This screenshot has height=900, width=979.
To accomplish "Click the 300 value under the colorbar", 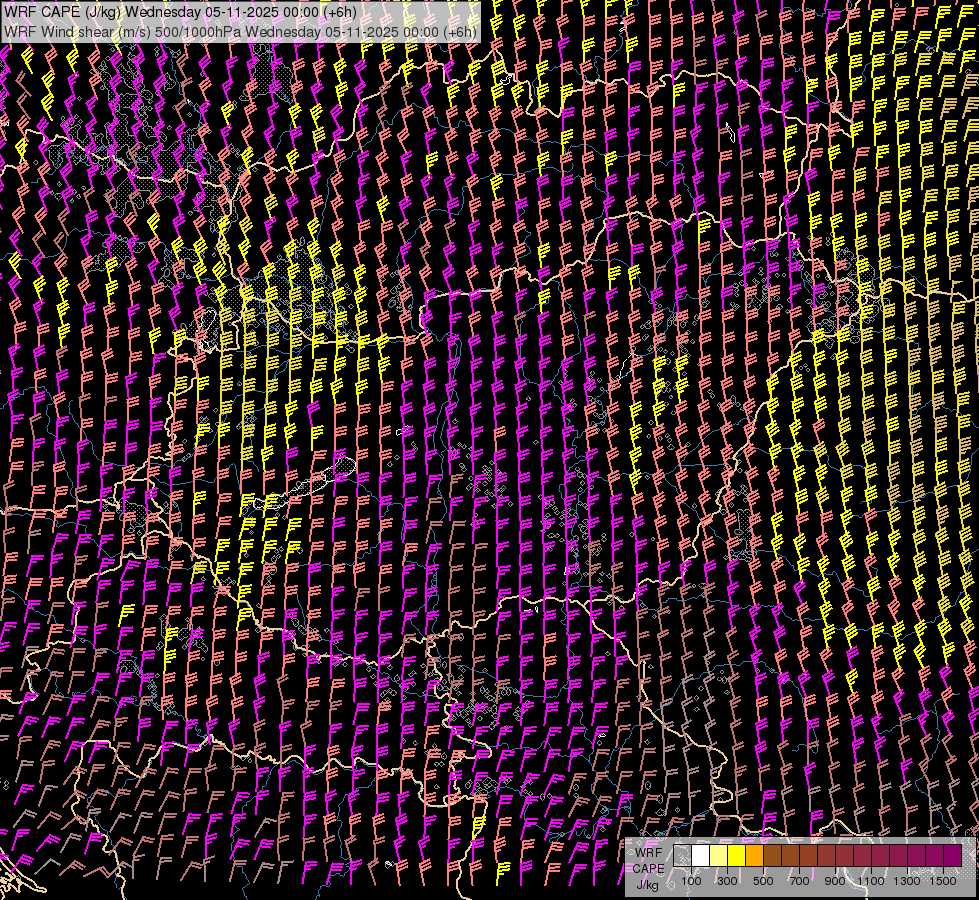I will click(727, 881).
